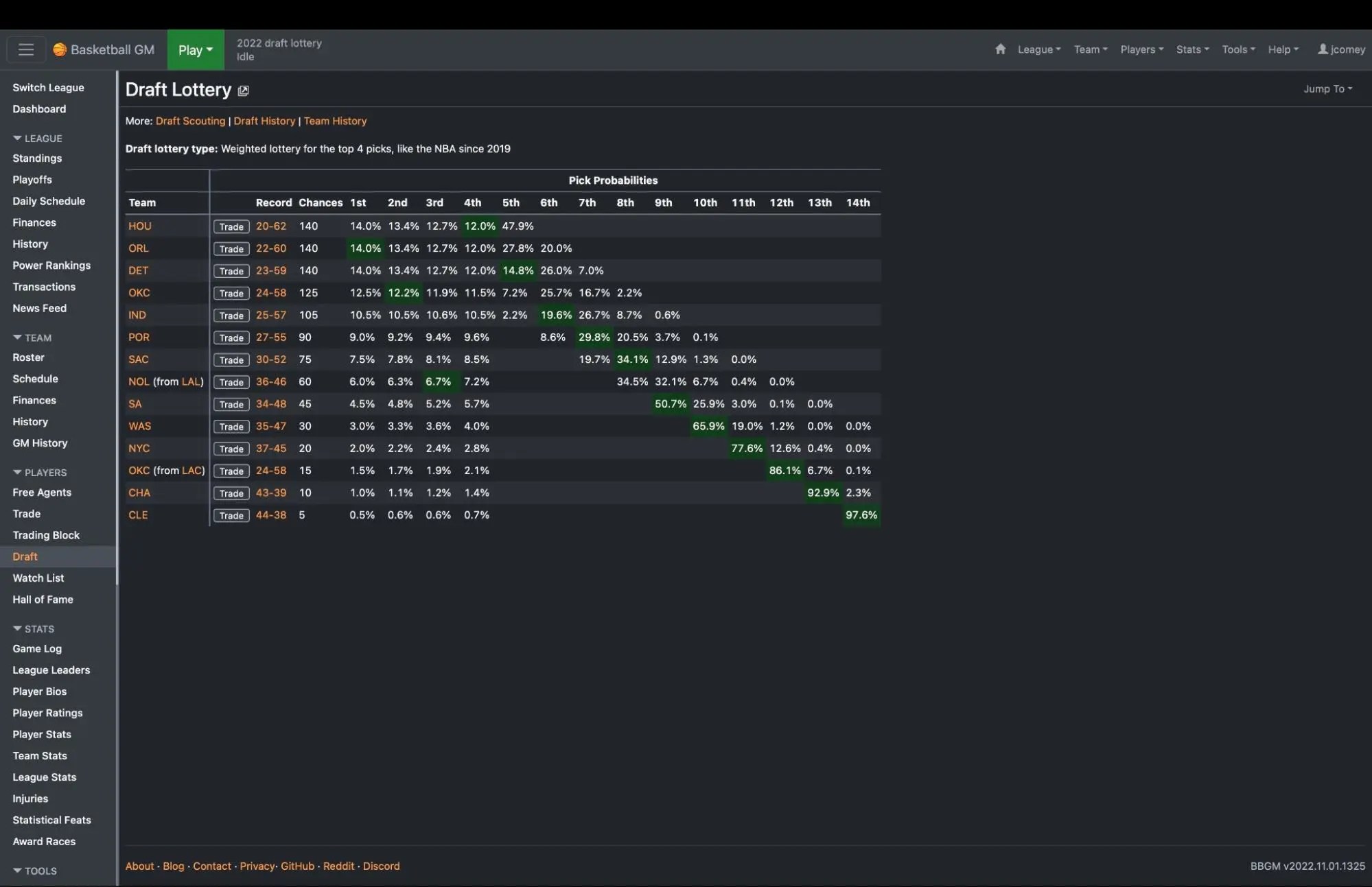Open the Players top menu
Image resolution: width=1372 pixels, height=887 pixels.
1141,49
